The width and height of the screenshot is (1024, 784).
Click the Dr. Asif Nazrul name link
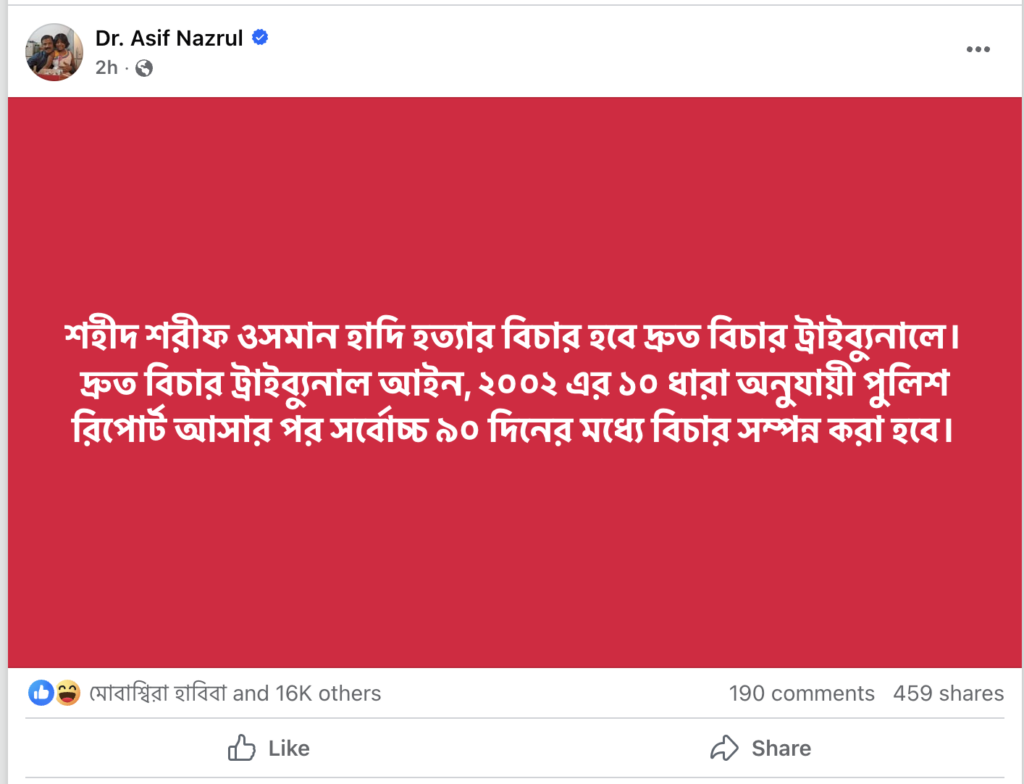click(169, 39)
